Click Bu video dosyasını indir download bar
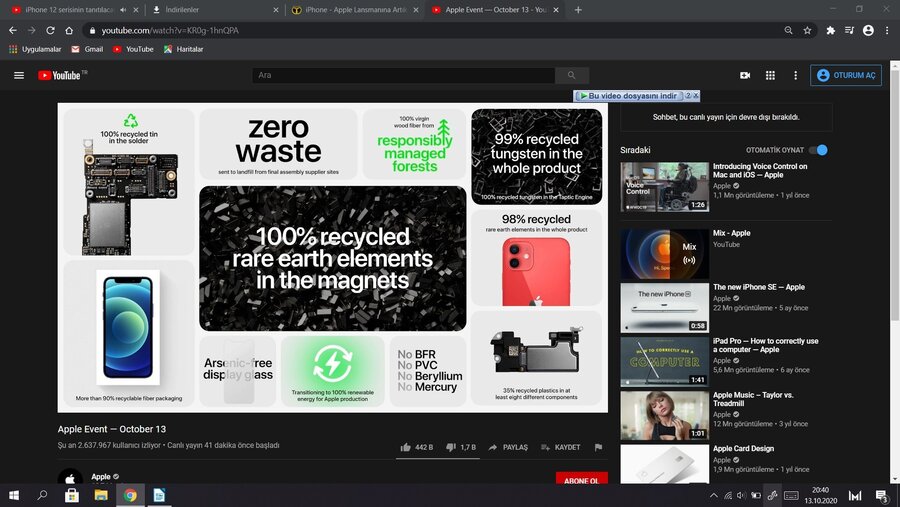The height and width of the screenshot is (507, 900). [x=628, y=96]
